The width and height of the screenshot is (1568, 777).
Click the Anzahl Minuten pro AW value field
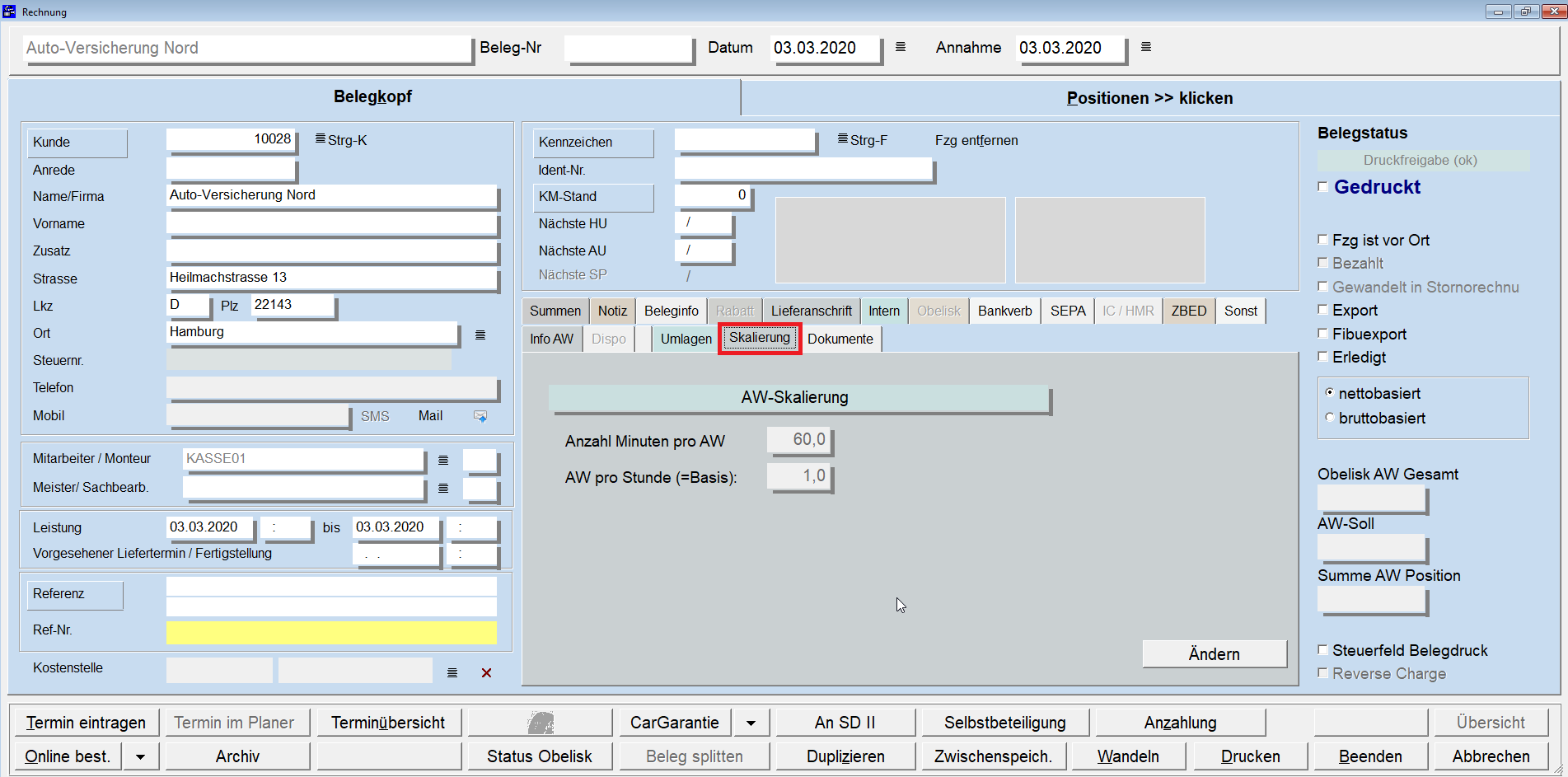click(799, 440)
